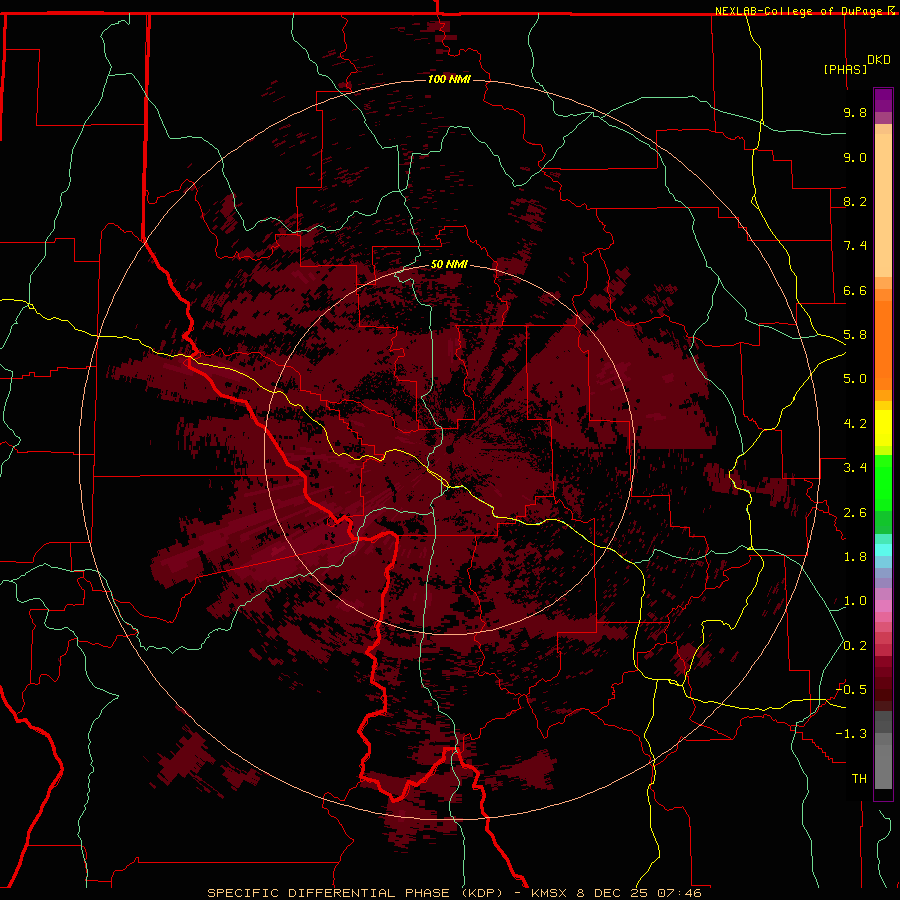Click the 4.2 scale value
Screen dimensions: 900x900
855,424
